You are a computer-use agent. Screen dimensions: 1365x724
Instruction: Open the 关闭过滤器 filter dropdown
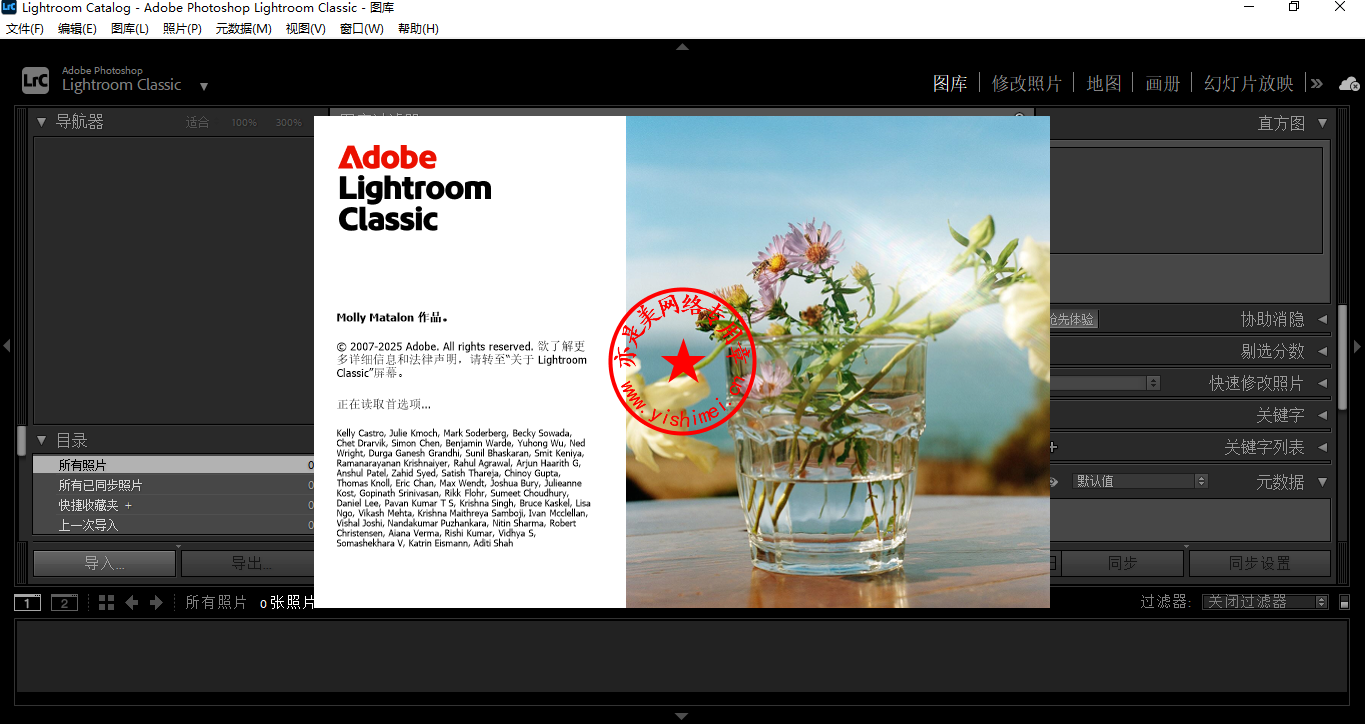1264,602
